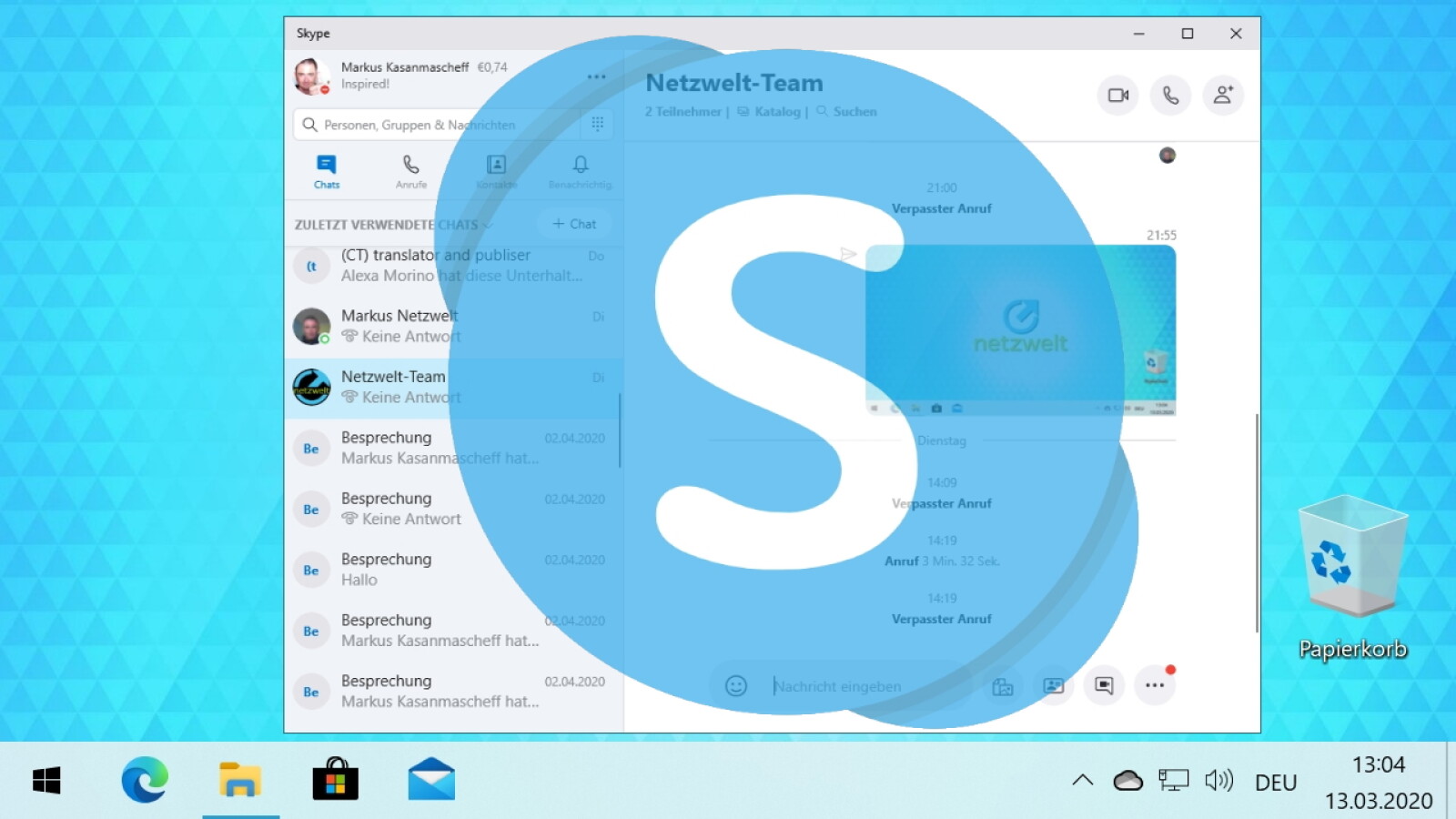
Task: Start a video call with Netzwelt-Team
Action: 1117,95
